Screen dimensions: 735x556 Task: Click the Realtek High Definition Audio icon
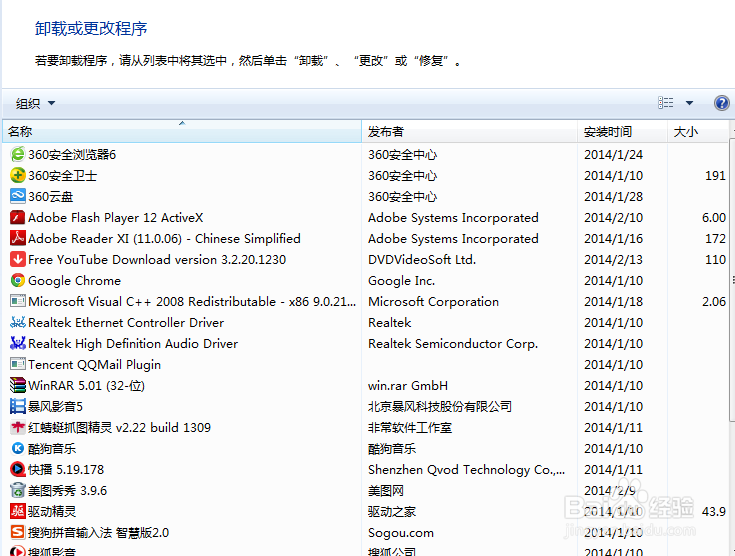click(17, 343)
